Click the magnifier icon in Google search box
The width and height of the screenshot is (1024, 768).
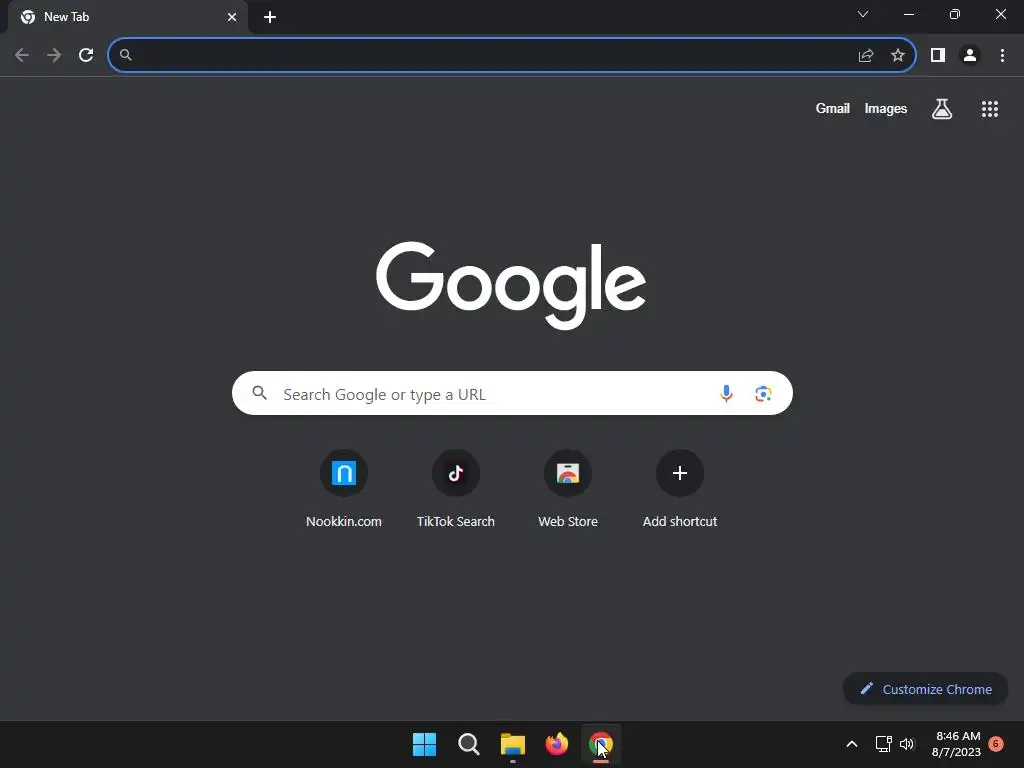259,393
